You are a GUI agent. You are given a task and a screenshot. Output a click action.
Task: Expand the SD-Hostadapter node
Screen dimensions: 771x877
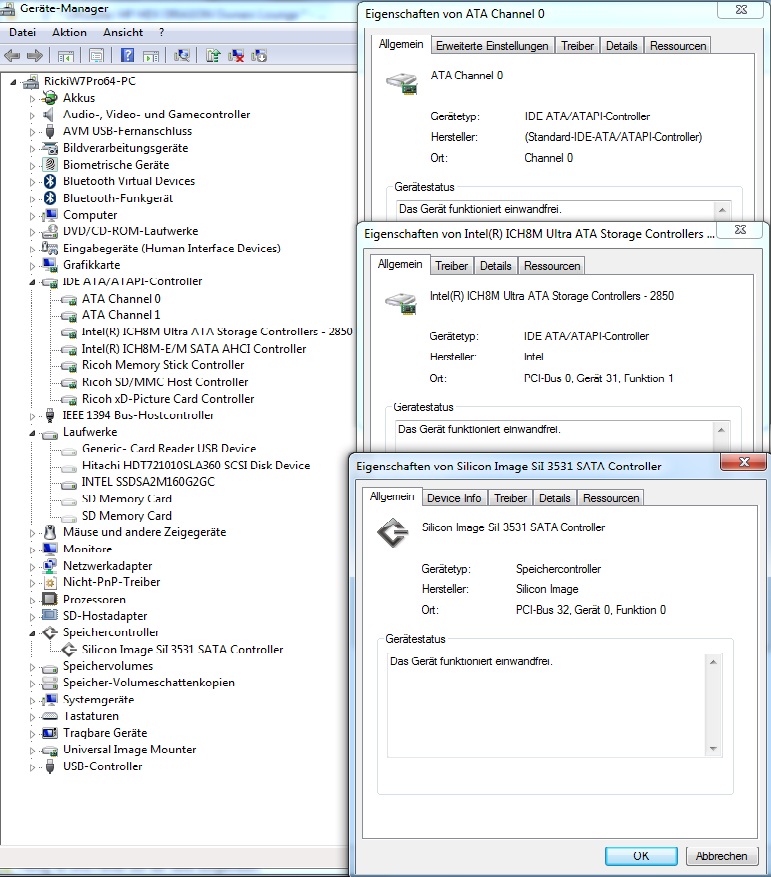pos(32,617)
